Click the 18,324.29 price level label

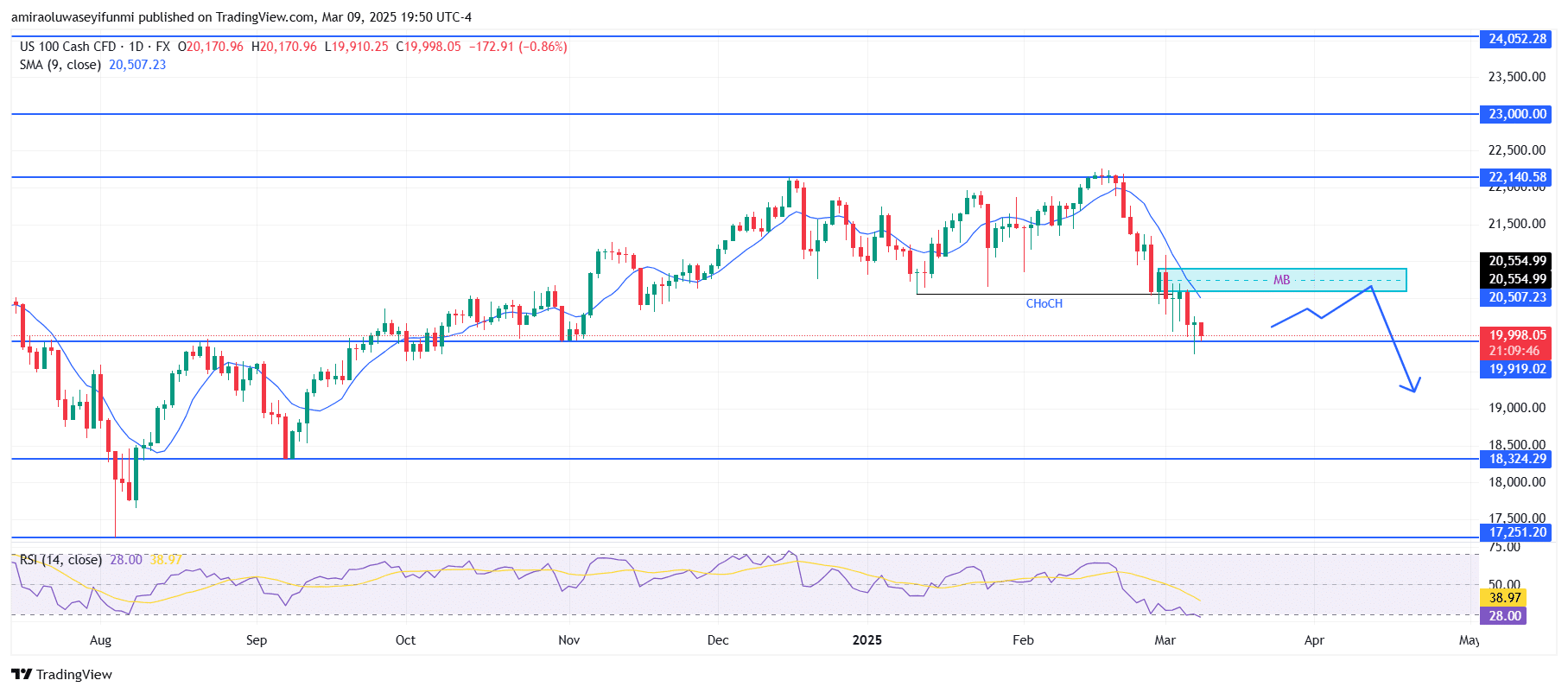coord(1517,459)
